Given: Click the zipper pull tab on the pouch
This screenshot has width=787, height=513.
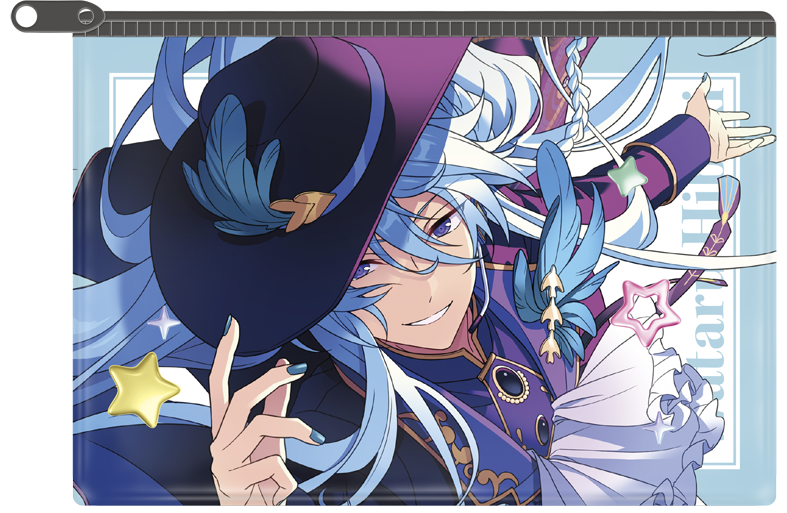Looking at the screenshot, I should 56,17.
